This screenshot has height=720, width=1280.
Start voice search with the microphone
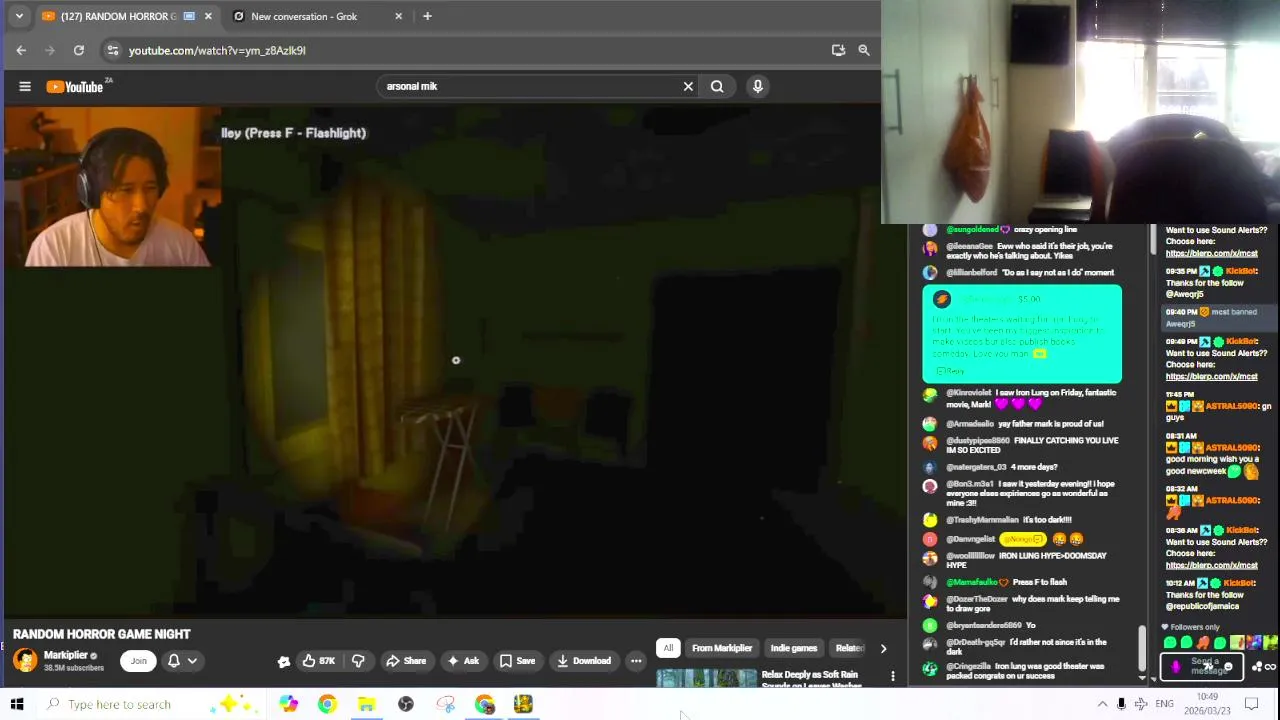(758, 86)
